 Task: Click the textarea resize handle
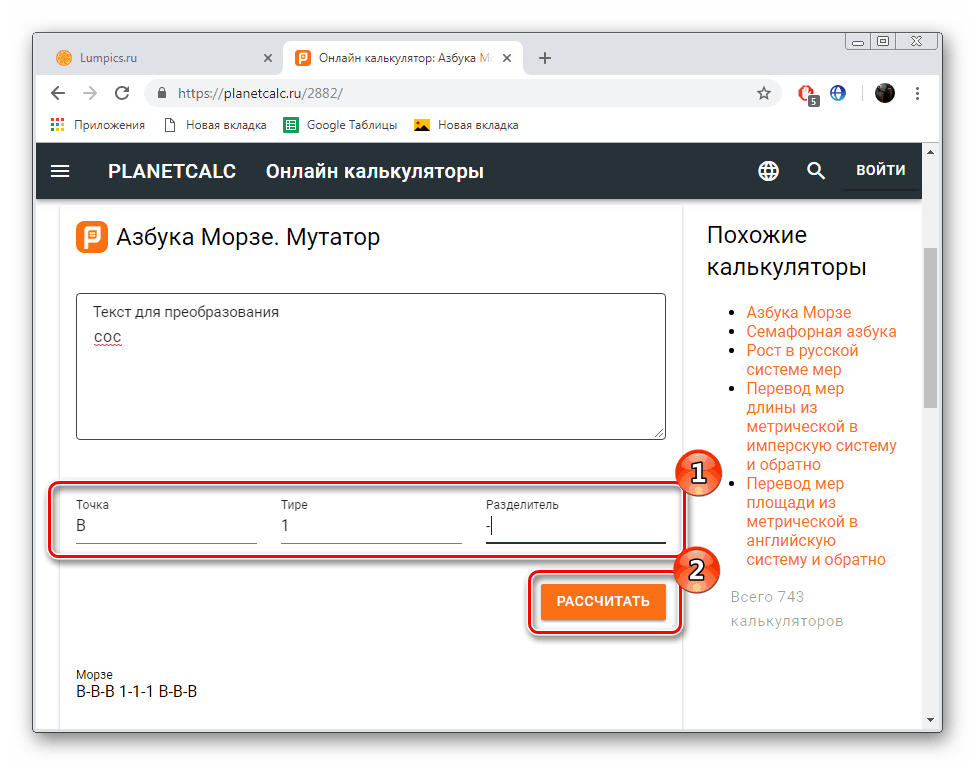tap(659, 433)
